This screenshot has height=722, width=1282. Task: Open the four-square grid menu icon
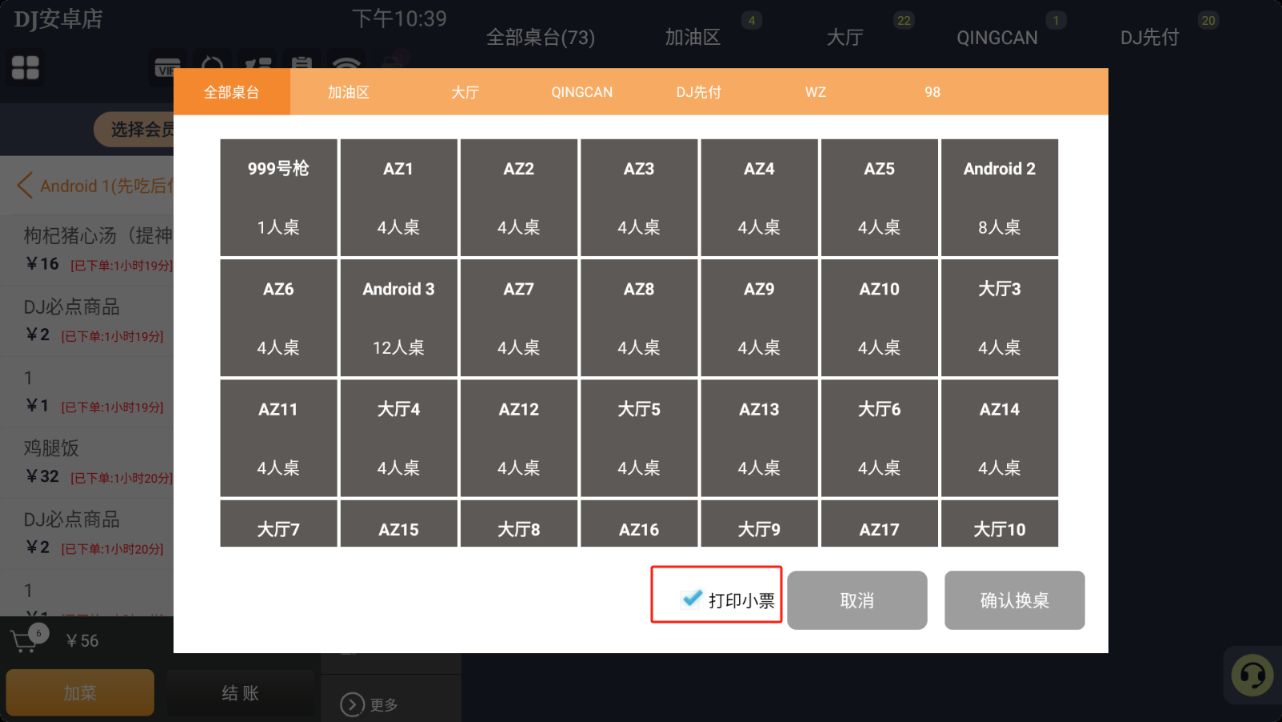25,68
